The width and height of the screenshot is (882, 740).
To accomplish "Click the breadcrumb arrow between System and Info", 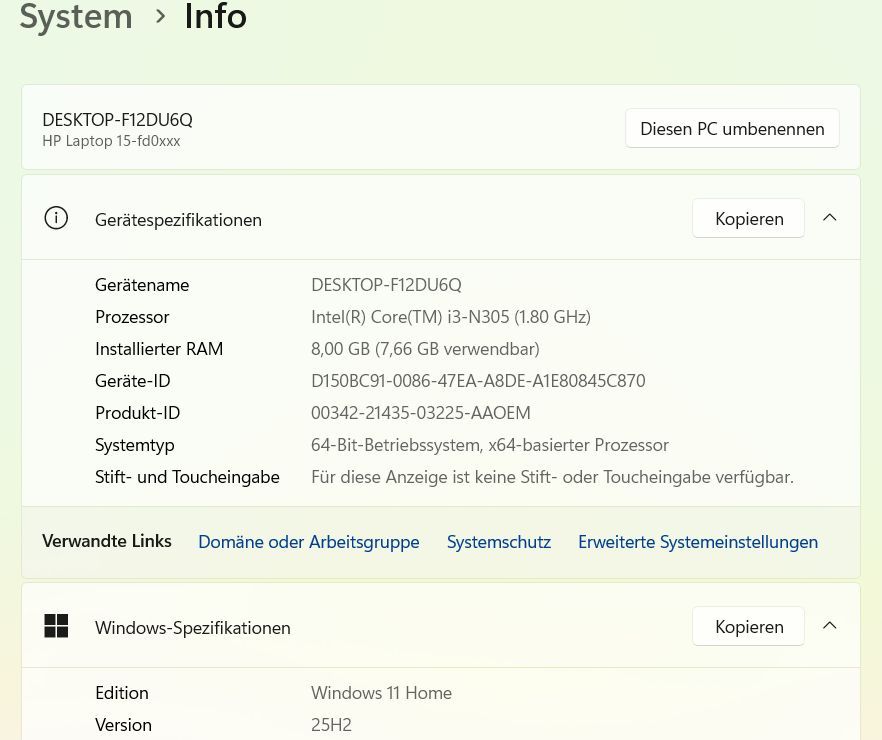I will pos(159,16).
